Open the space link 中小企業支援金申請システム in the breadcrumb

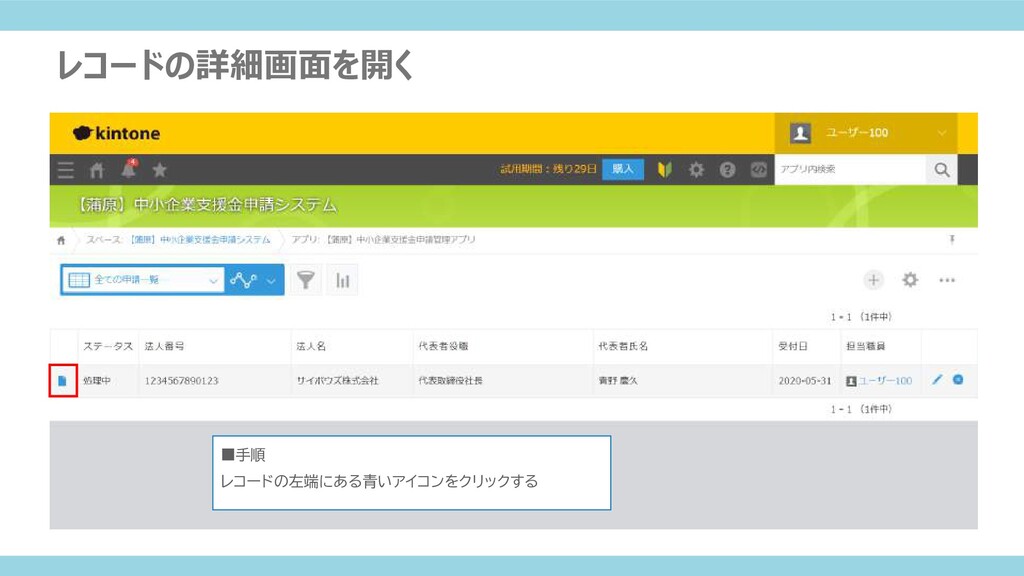(200, 240)
